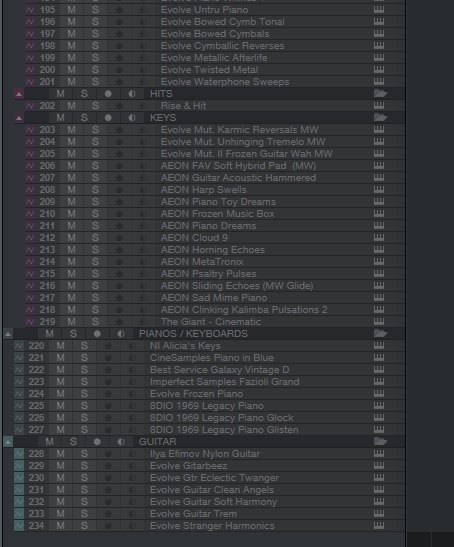Collapse the GUITAR folder
The width and height of the screenshot is (454, 547).
pos(8,442)
